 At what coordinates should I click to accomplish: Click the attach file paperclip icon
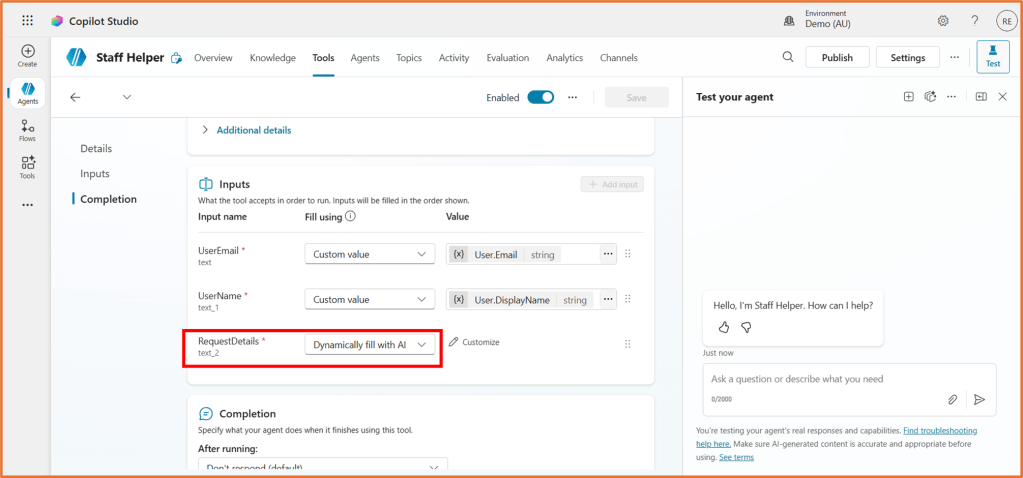953,399
